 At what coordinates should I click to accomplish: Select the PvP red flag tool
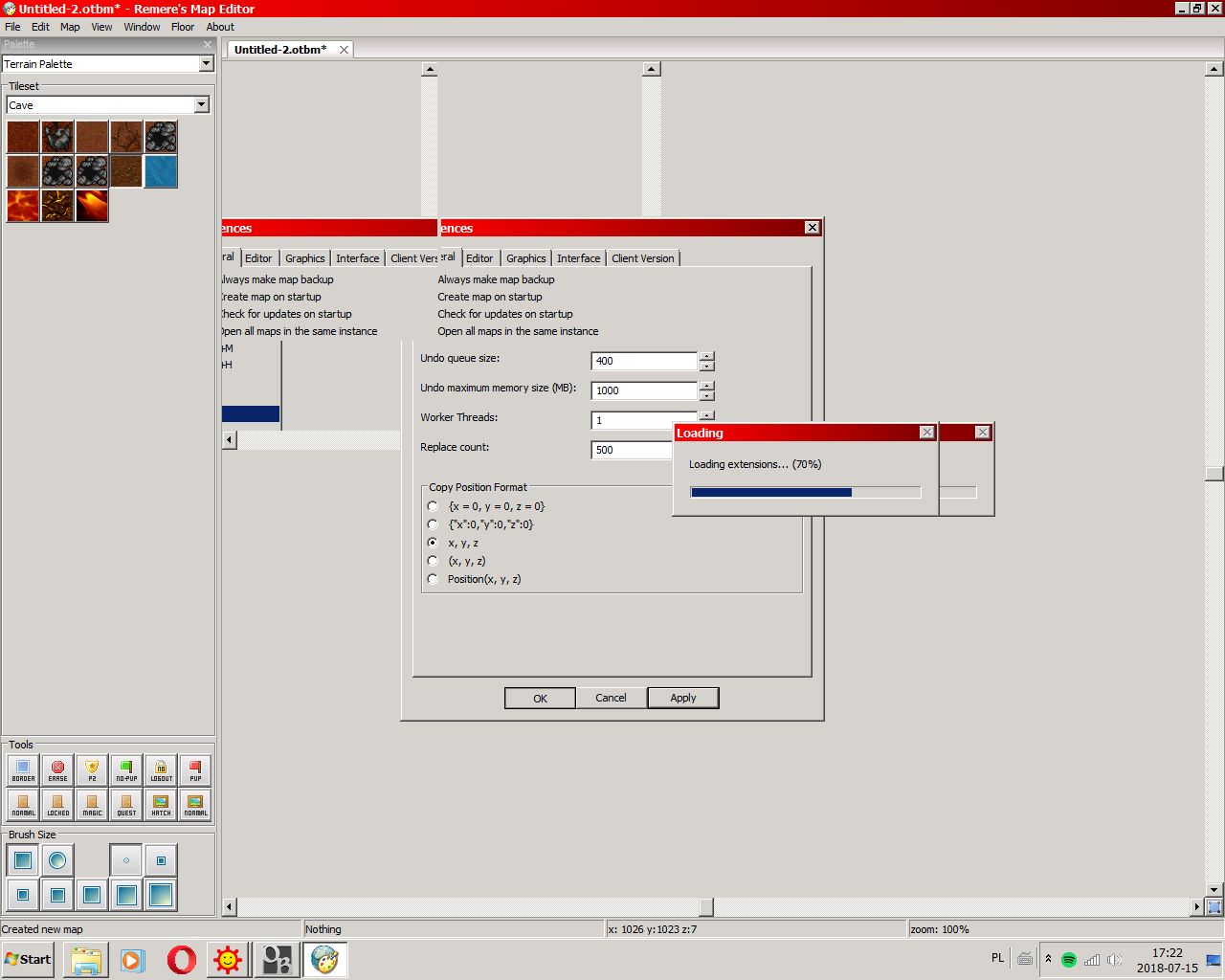195,770
